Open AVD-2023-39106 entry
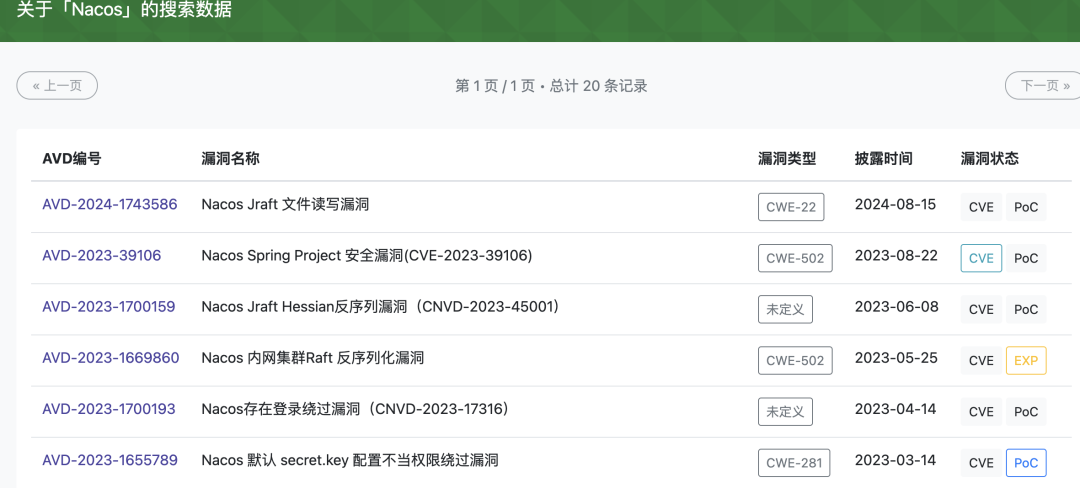 pos(101,255)
